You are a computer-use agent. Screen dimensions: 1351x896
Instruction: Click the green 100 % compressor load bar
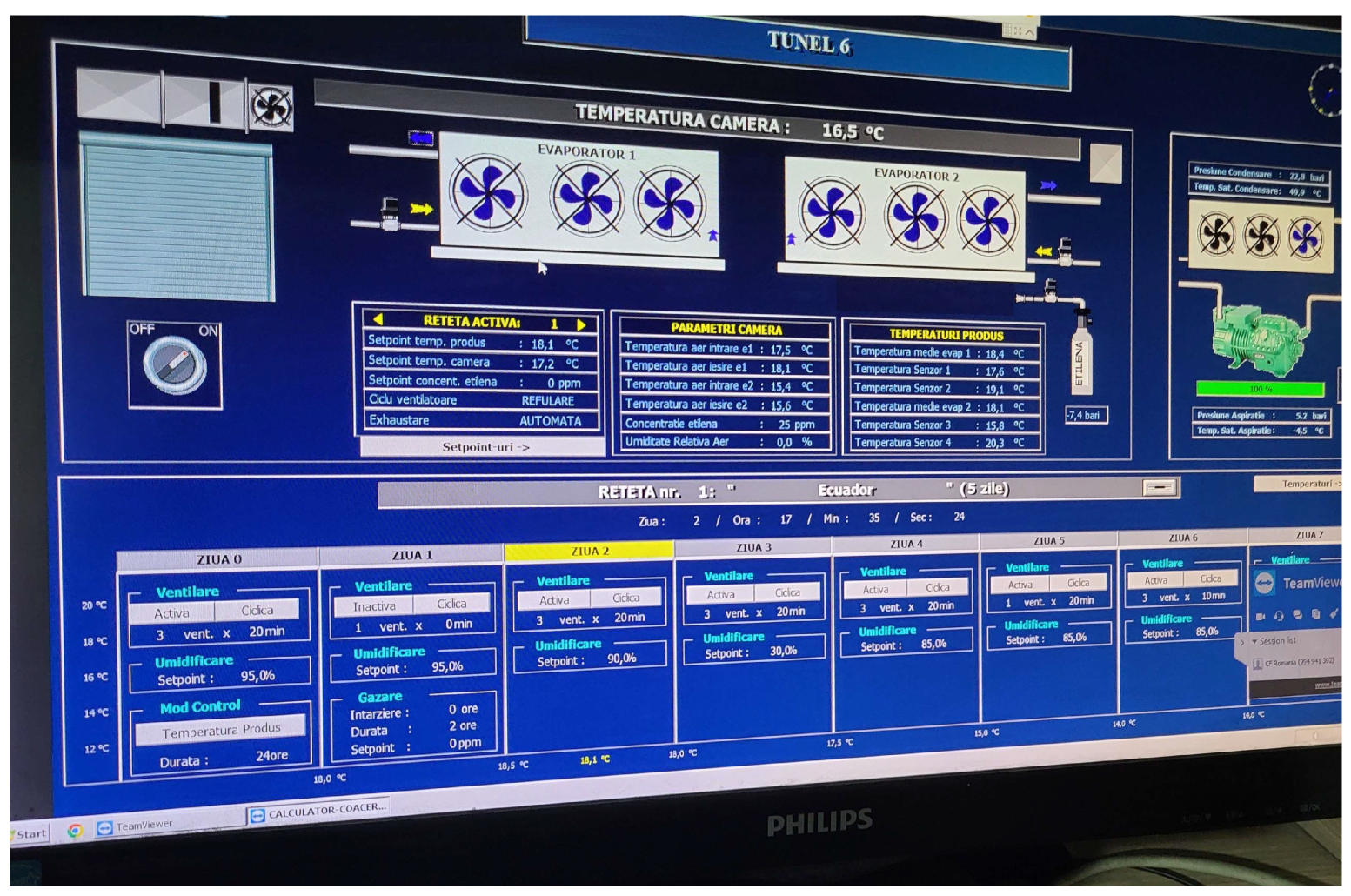(x=1260, y=389)
